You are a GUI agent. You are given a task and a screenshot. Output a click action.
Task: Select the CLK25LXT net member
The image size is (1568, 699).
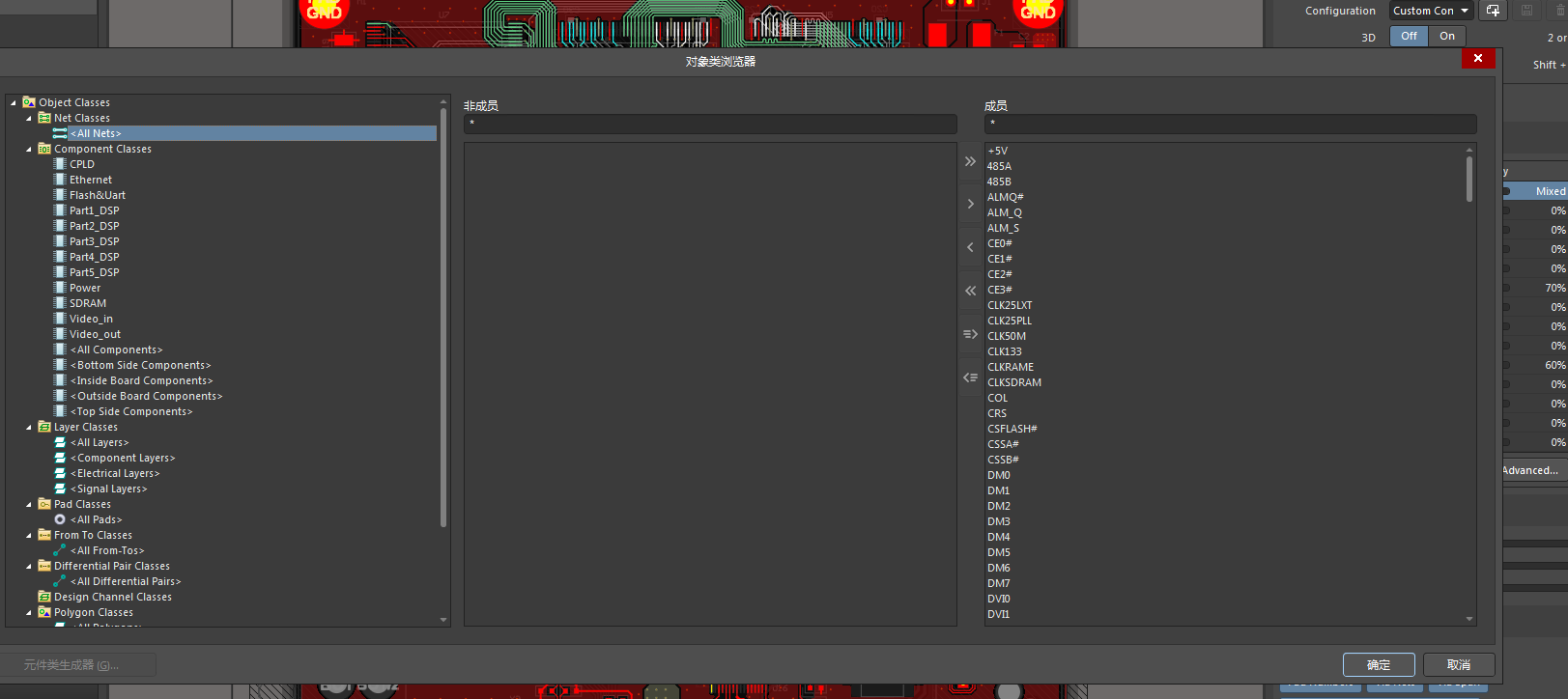[1010, 305]
